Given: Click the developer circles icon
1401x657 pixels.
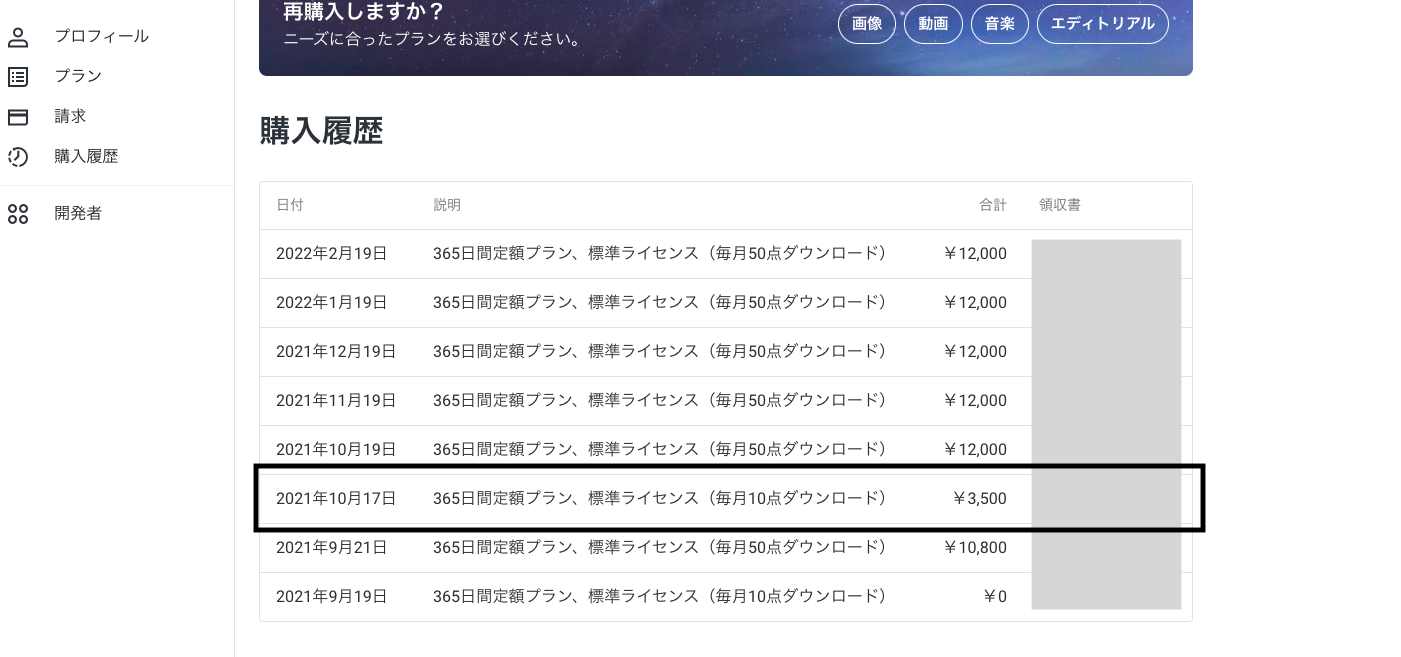Looking at the screenshot, I should (x=18, y=214).
